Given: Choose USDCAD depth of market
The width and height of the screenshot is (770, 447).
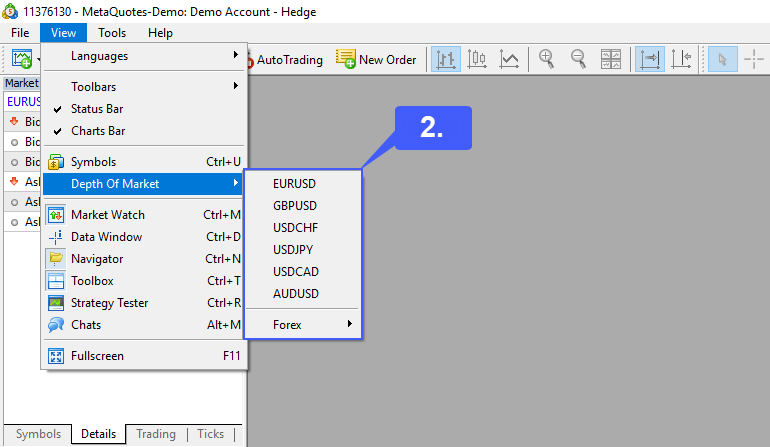Looking at the screenshot, I should point(303,272).
